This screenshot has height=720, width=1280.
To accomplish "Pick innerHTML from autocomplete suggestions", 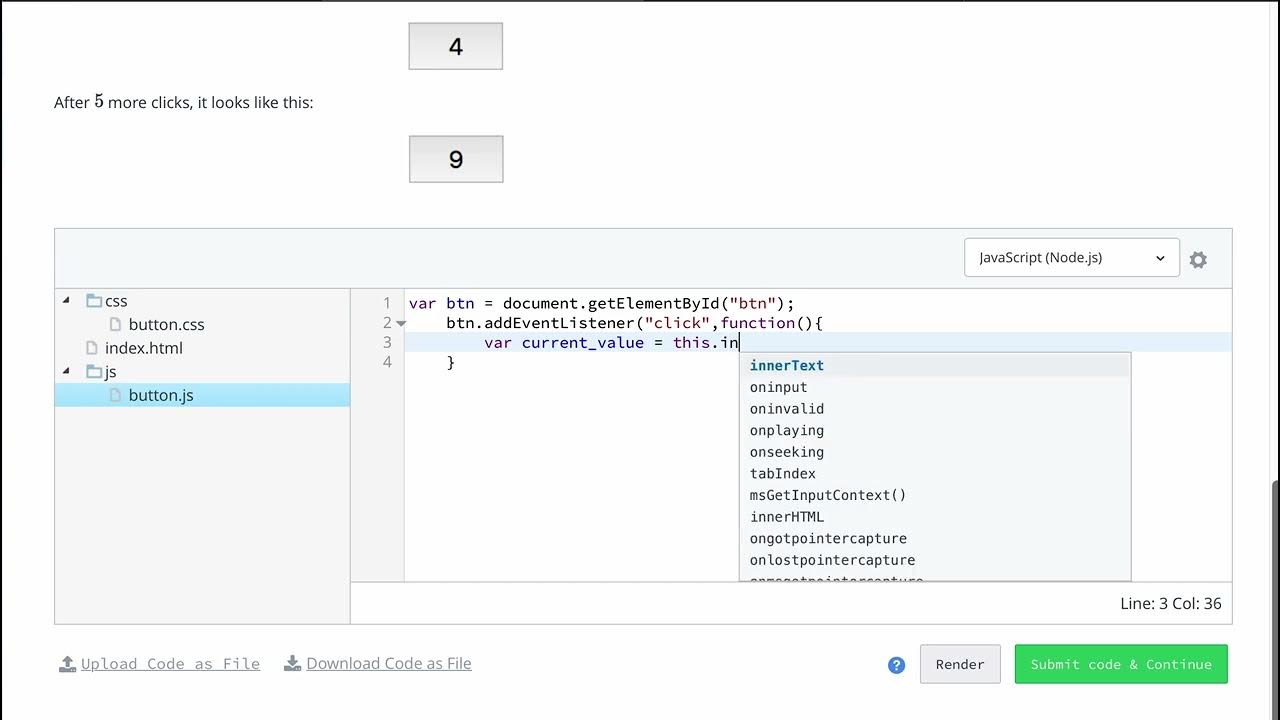I will coord(935,516).
